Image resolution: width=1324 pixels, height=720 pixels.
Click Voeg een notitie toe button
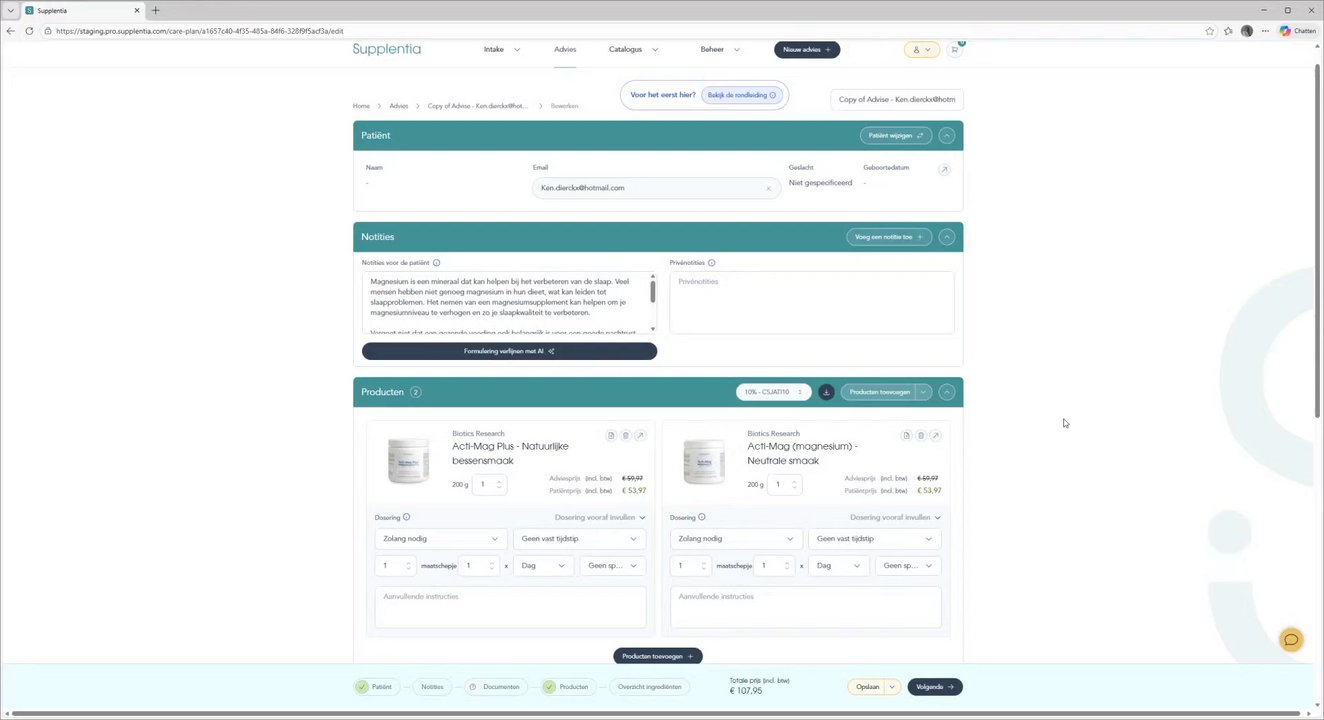pyautogui.click(x=889, y=237)
